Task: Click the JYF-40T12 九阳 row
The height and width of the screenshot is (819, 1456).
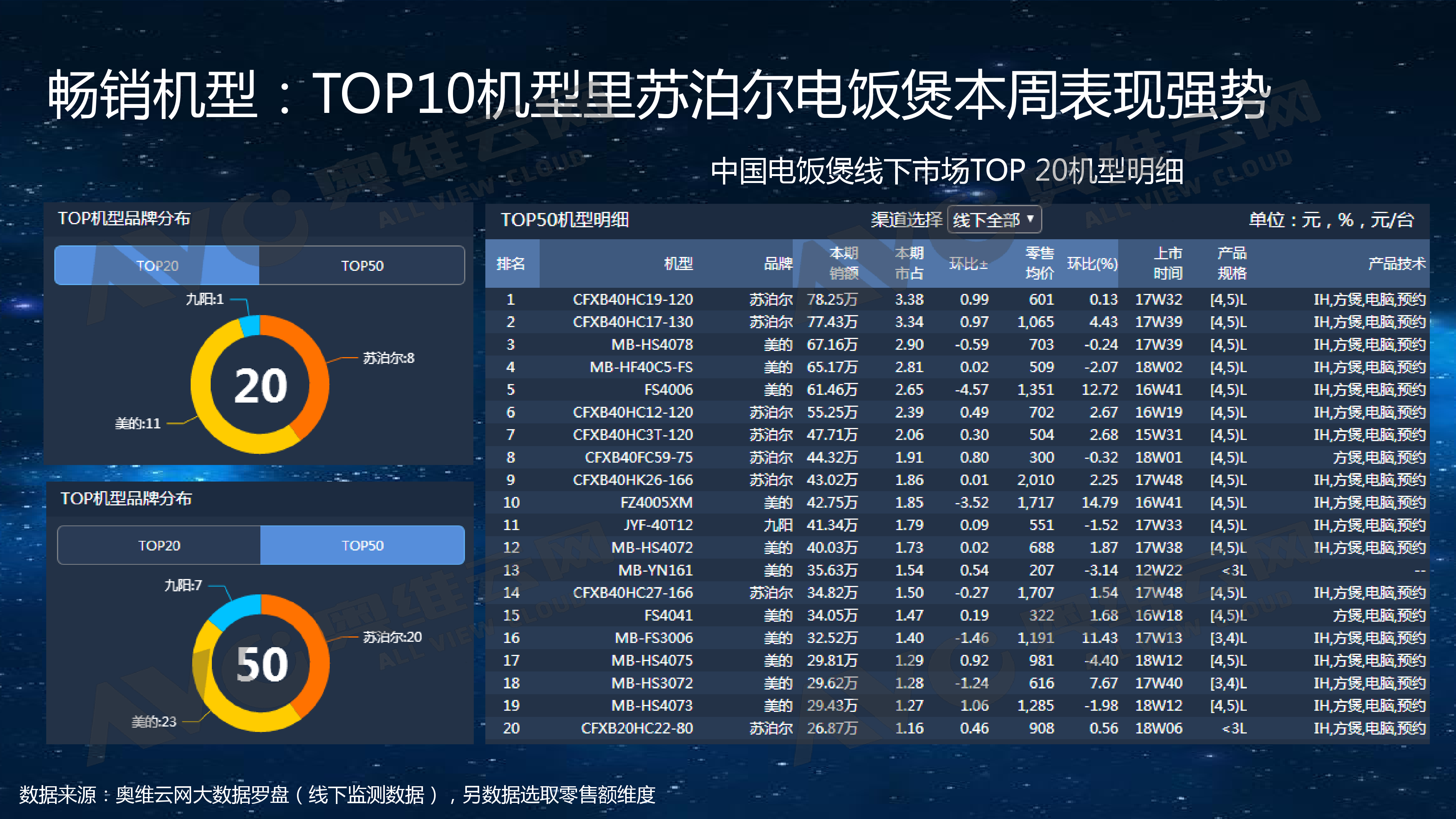Action: [x=658, y=525]
